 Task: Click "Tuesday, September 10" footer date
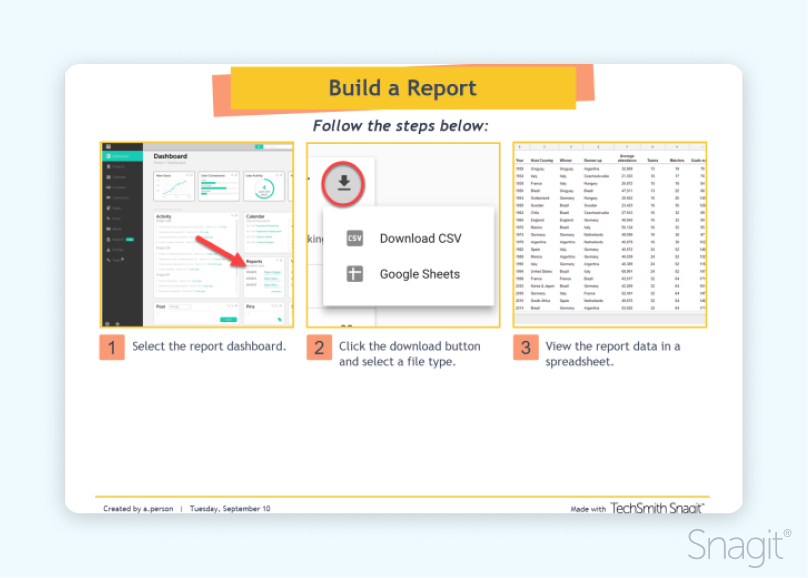[x=230, y=508]
